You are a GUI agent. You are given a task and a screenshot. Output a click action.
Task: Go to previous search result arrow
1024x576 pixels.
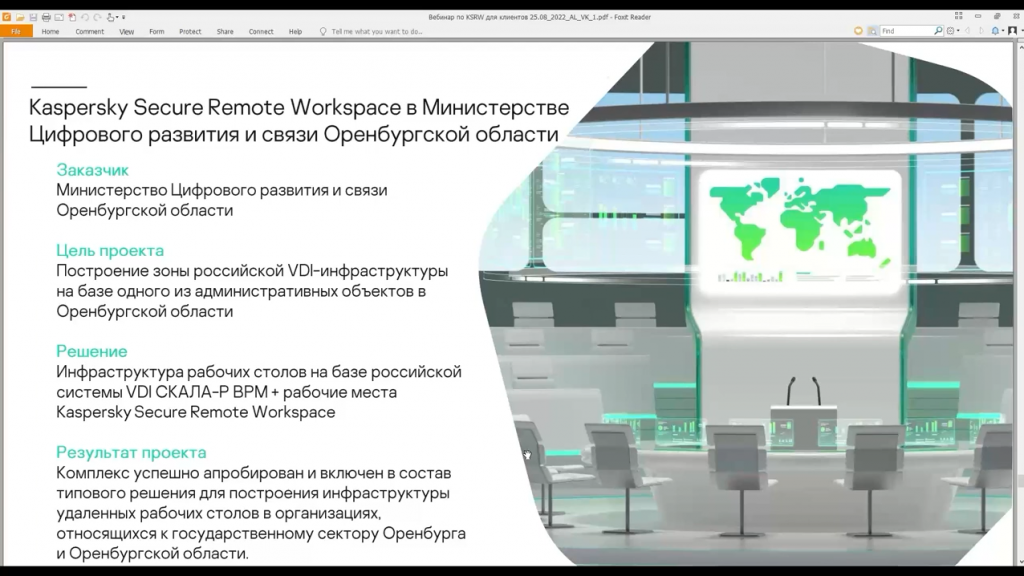pos(967,31)
